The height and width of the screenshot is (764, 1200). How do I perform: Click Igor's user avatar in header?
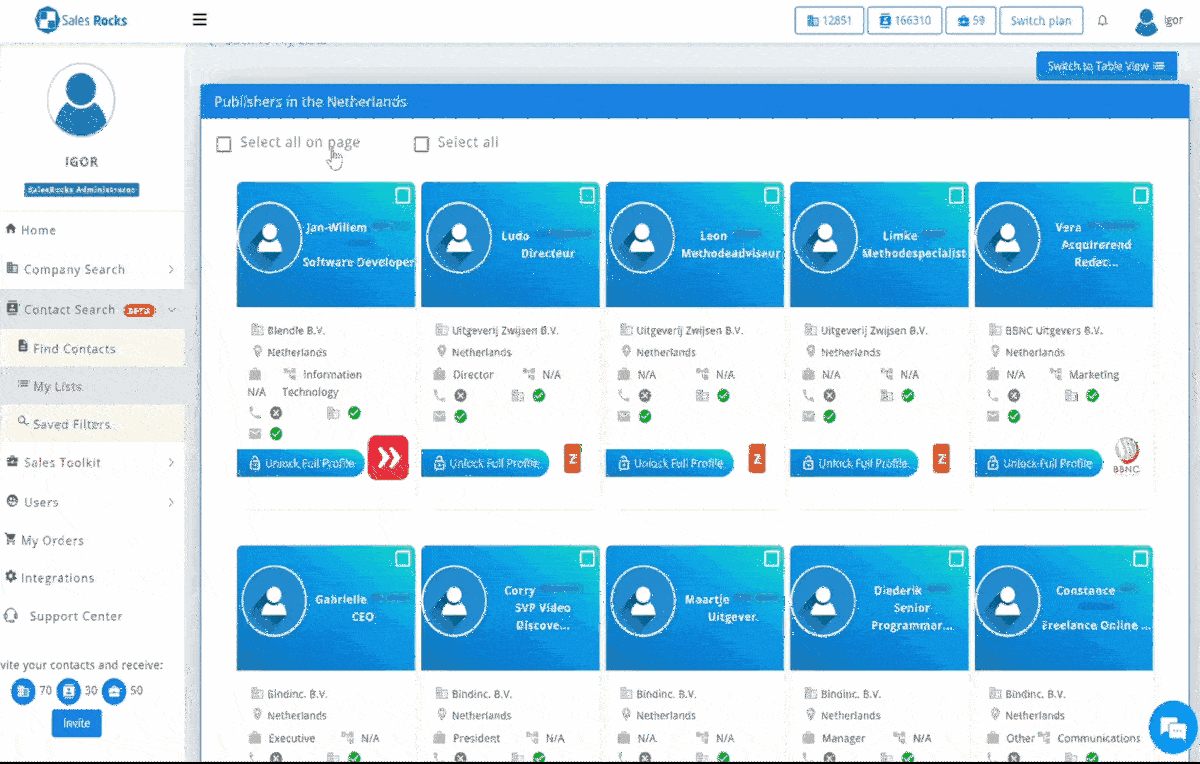[1147, 21]
